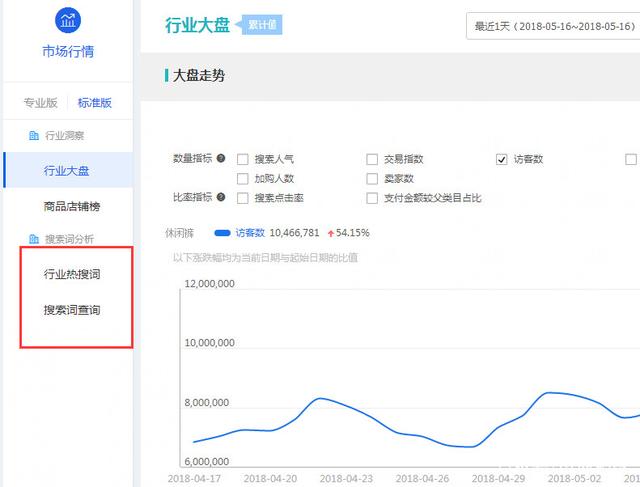Screen dimensions: 640x487
Task: Check the 卖家数 checkbox
Action: 372,178
